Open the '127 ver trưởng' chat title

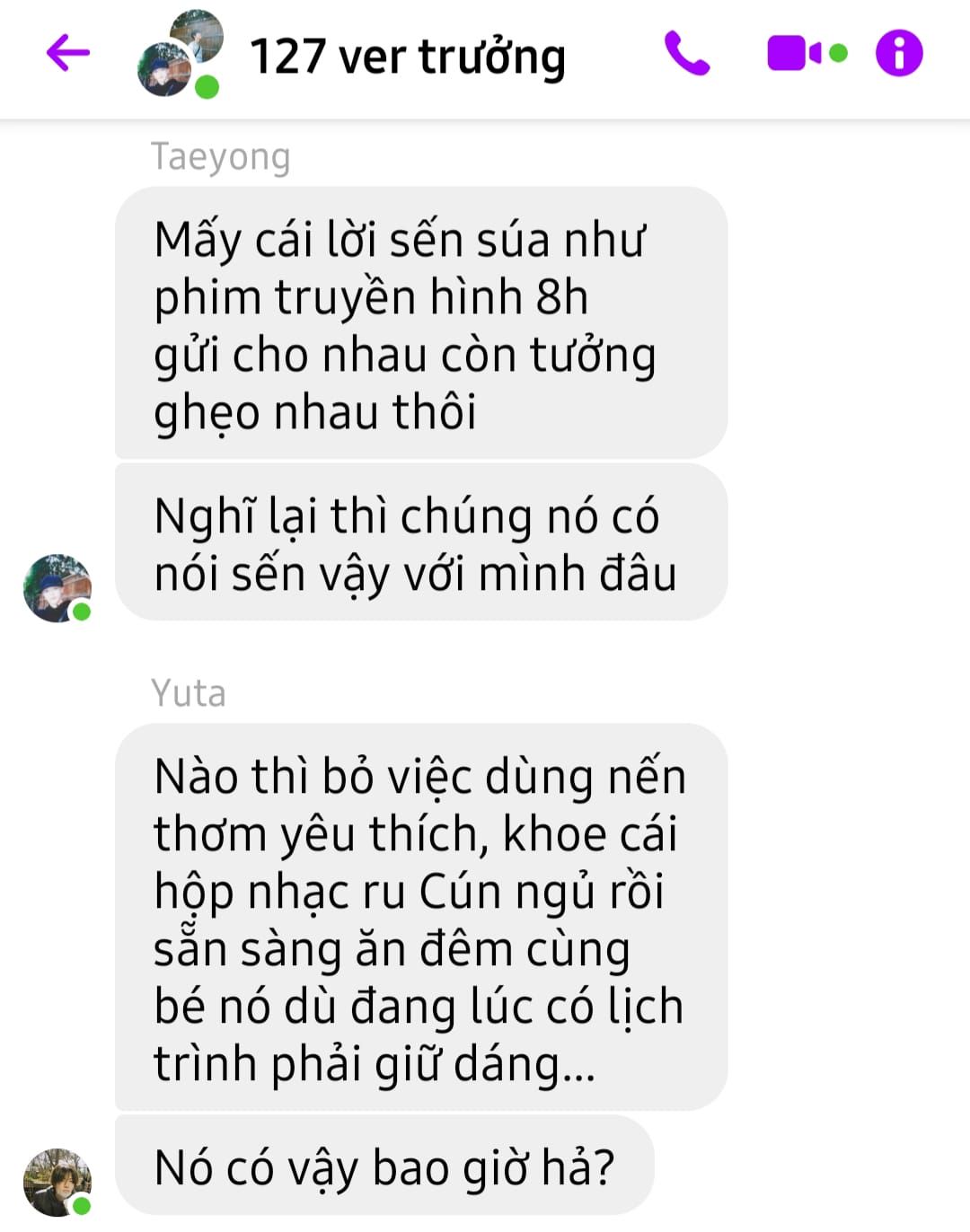408,57
